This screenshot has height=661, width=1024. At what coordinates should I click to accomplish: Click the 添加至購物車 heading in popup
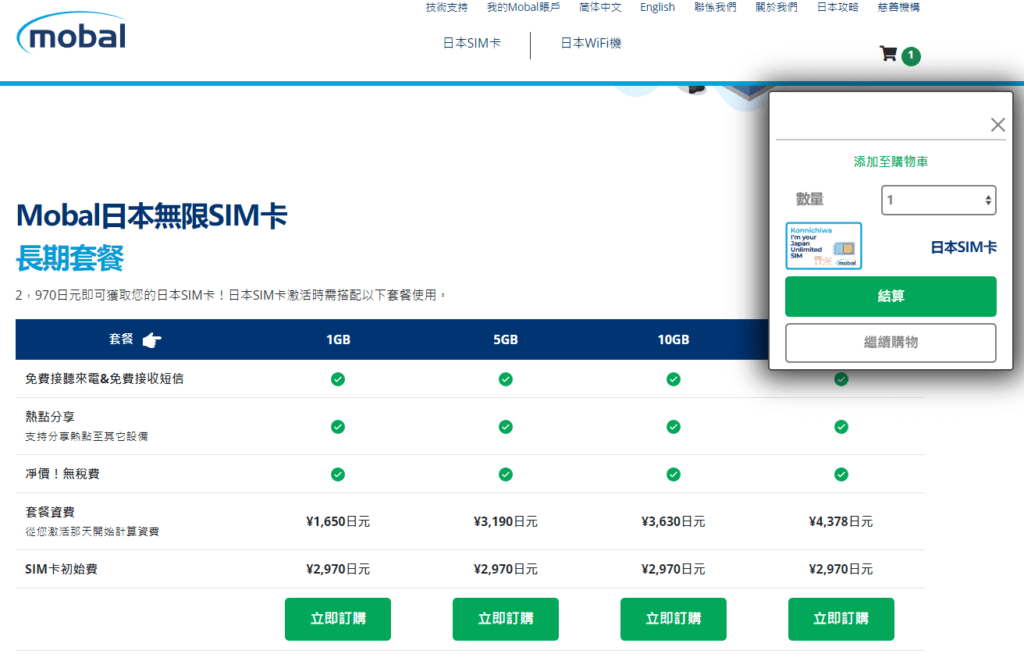[891, 162]
